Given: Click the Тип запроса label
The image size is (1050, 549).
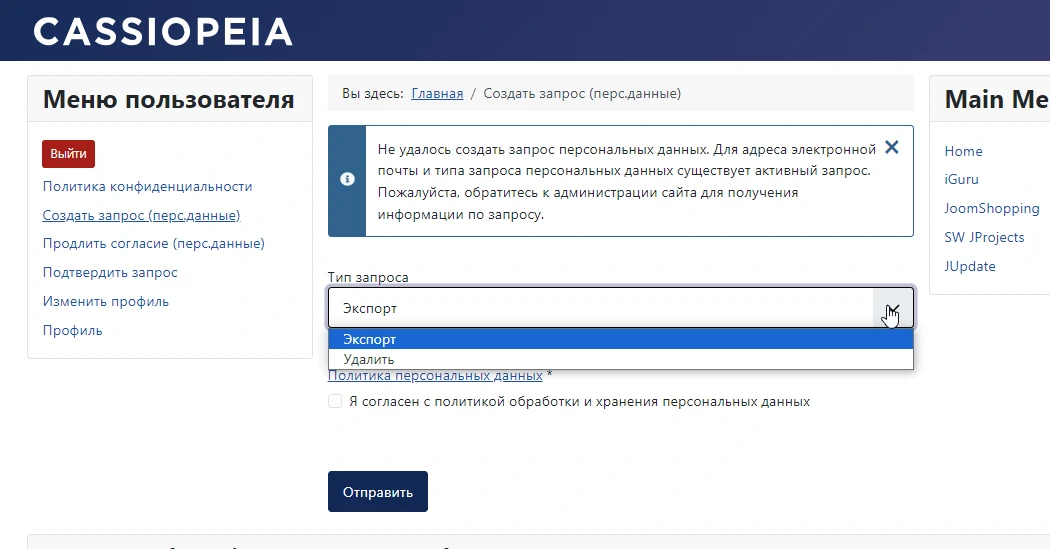Looking at the screenshot, I should click(368, 277).
